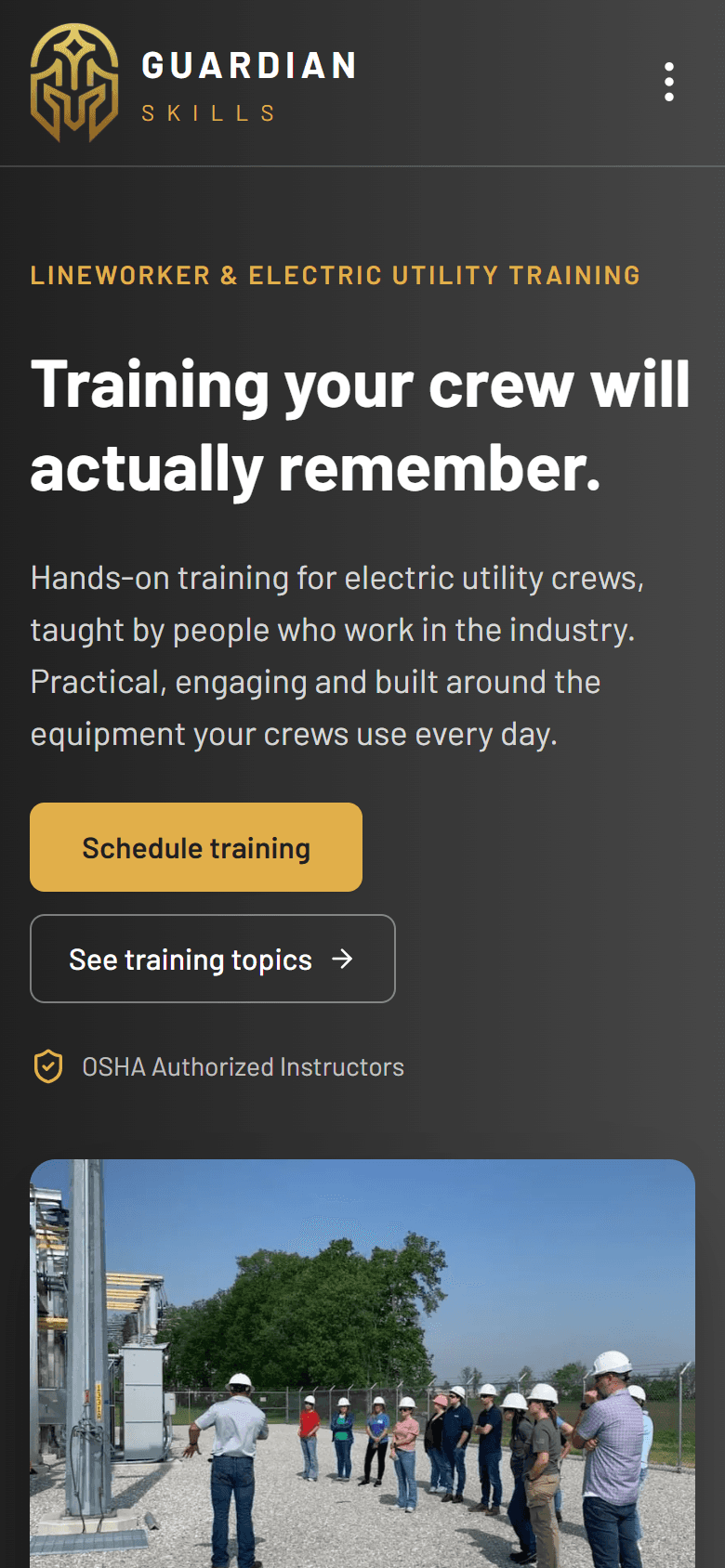Click the GUARDIAN wordmark text
This screenshot has height=1568, width=725.
point(249,66)
